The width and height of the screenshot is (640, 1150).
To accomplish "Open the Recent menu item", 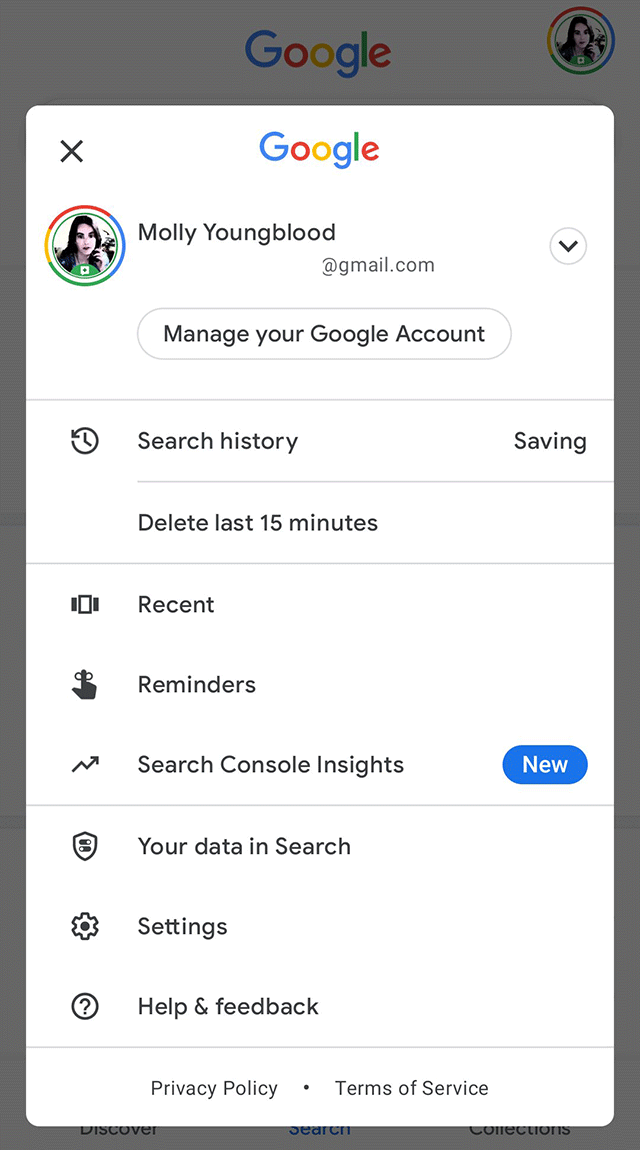I will 176,604.
